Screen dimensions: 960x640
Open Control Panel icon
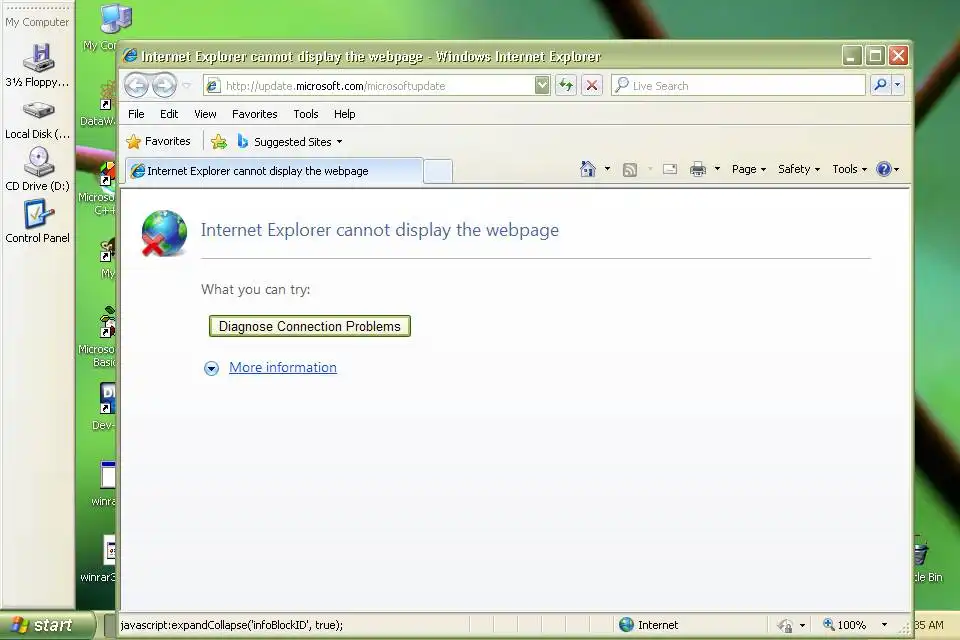click(x=37, y=222)
